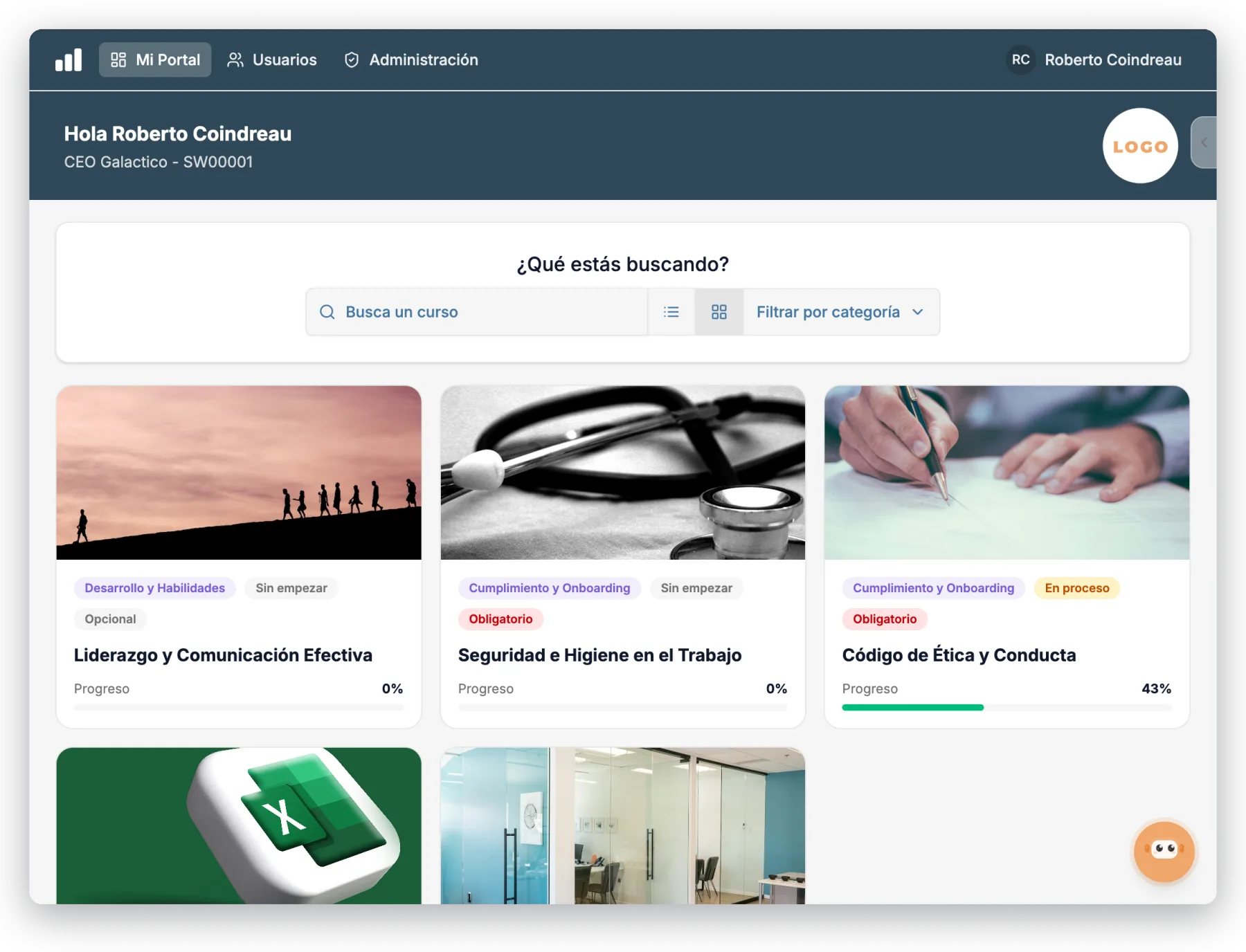Click the En proceso status tag
This screenshot has height=952, width=1246.
[x=1077, y=588]
